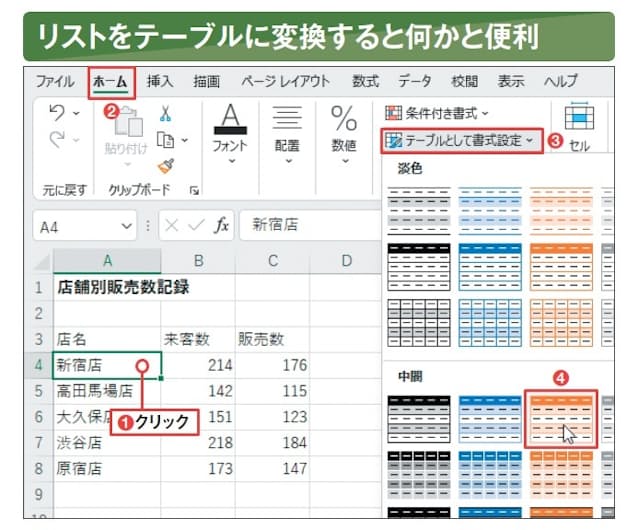
Task: Click the formula bar showing 新宿店
Action: [311, 225]
